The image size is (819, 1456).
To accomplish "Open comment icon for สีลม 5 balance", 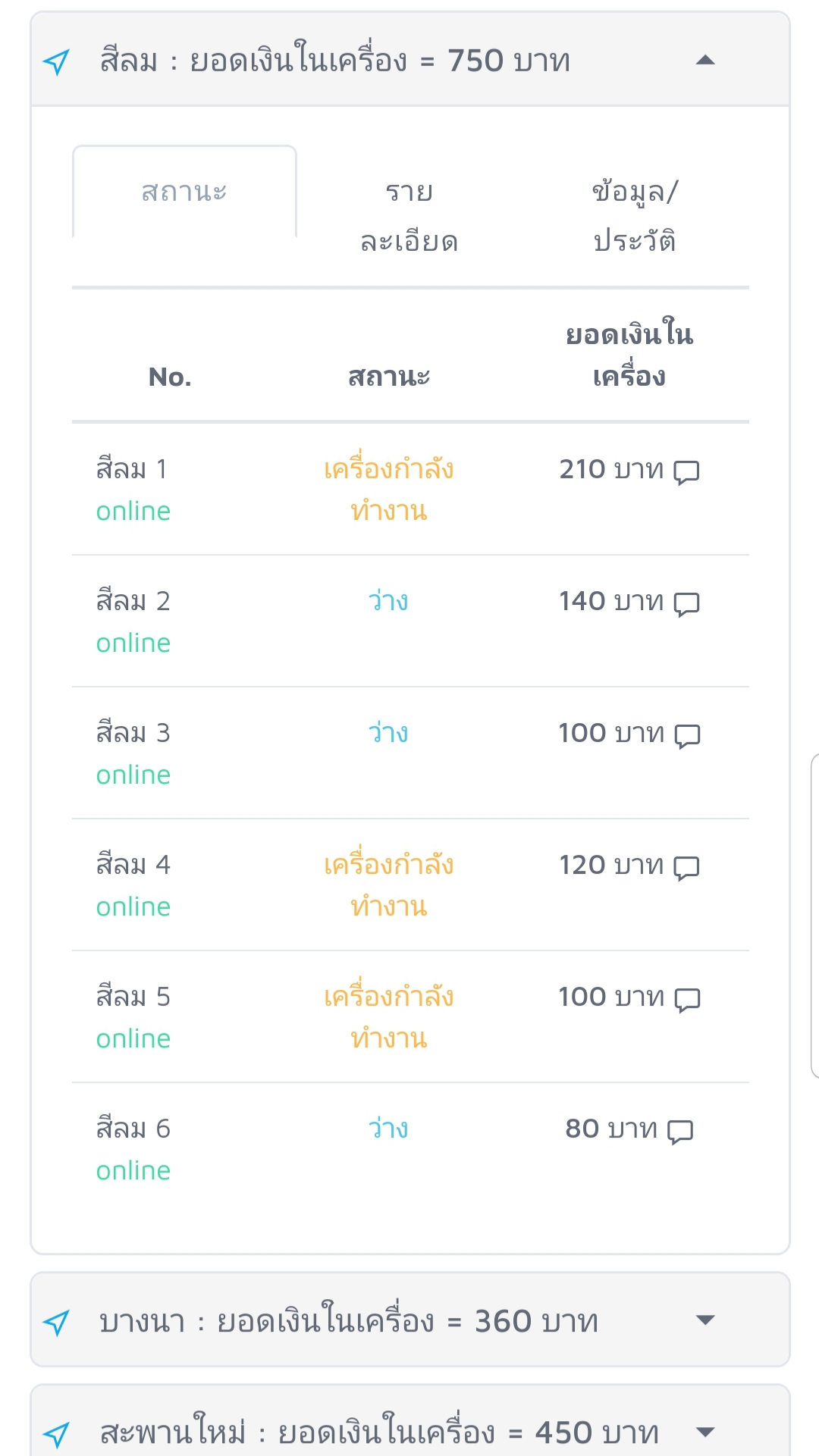I will point(687,999).
